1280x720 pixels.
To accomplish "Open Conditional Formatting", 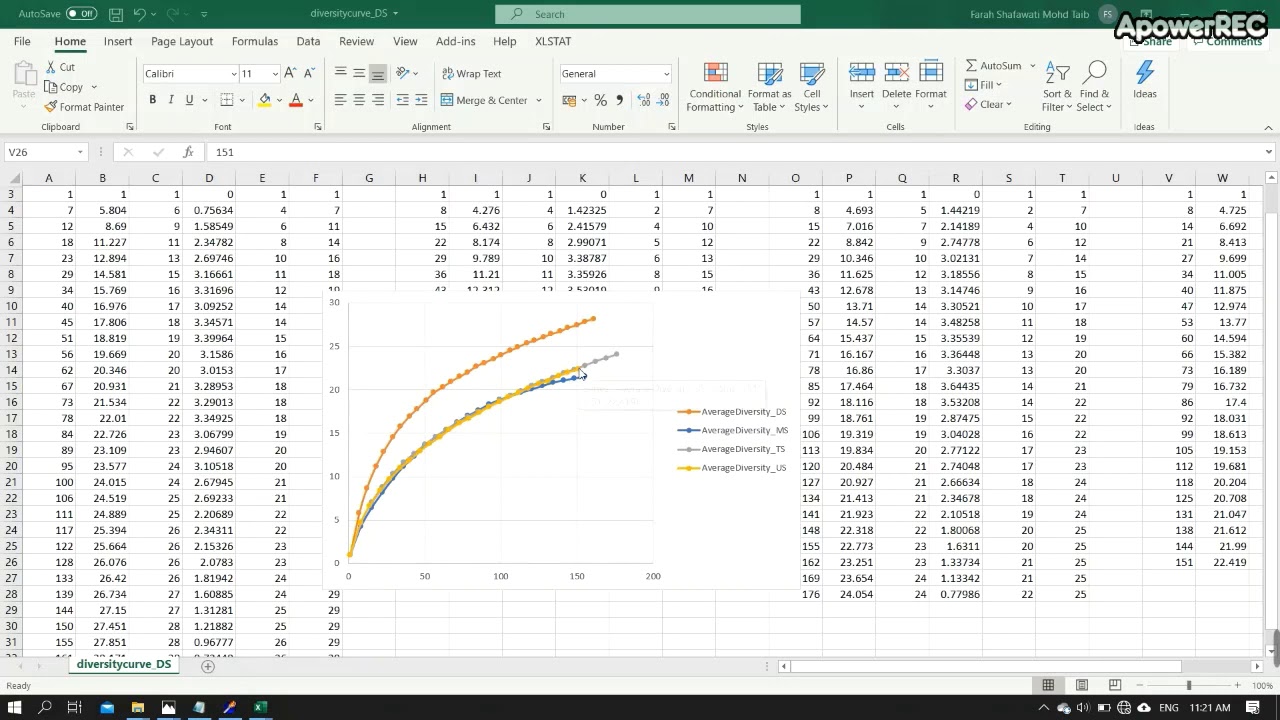I will pyautogui.click(x=714, y=88).
